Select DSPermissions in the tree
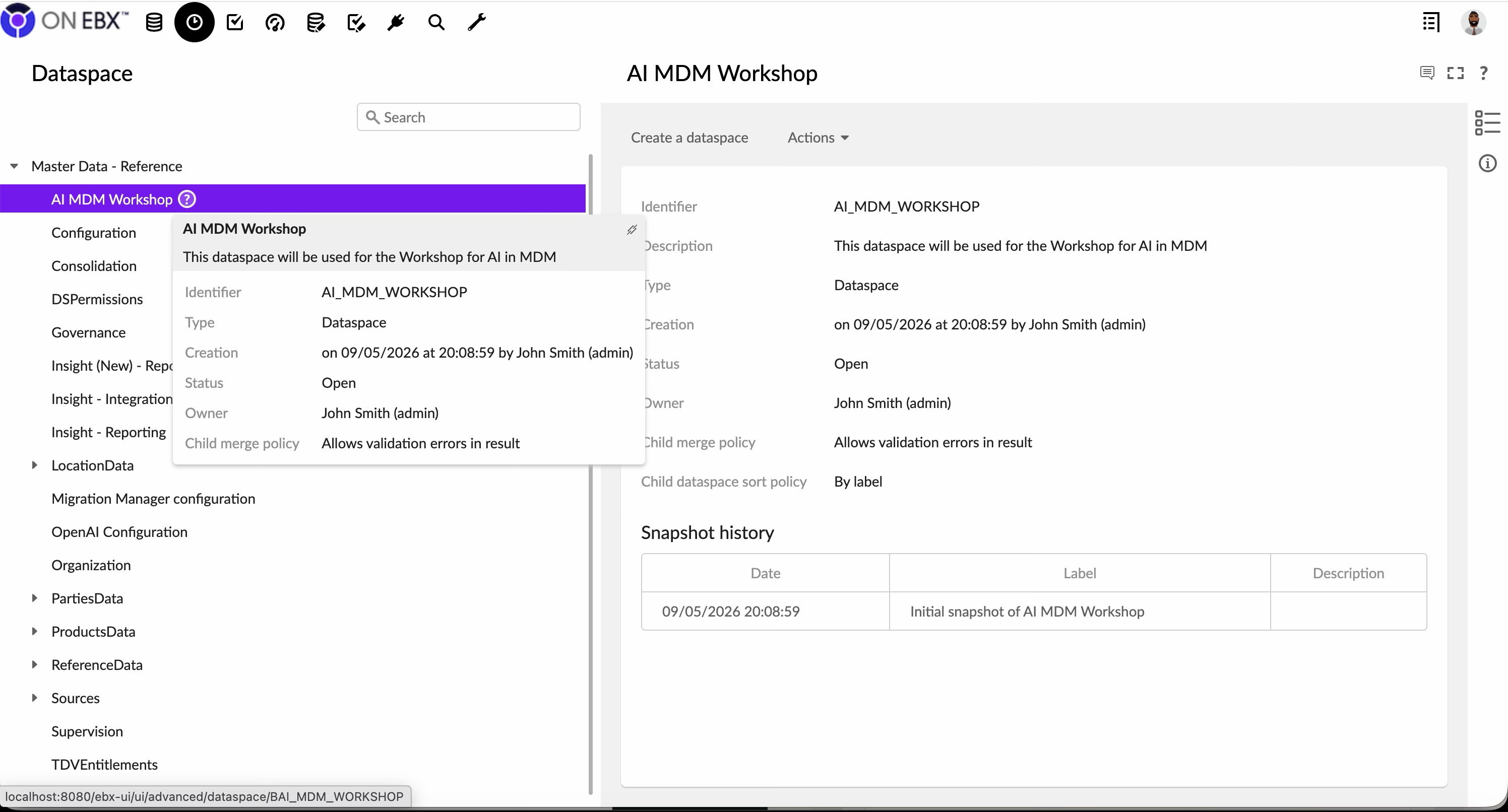The width and height of the screenshot is (1508, 812). pos(97,300)
